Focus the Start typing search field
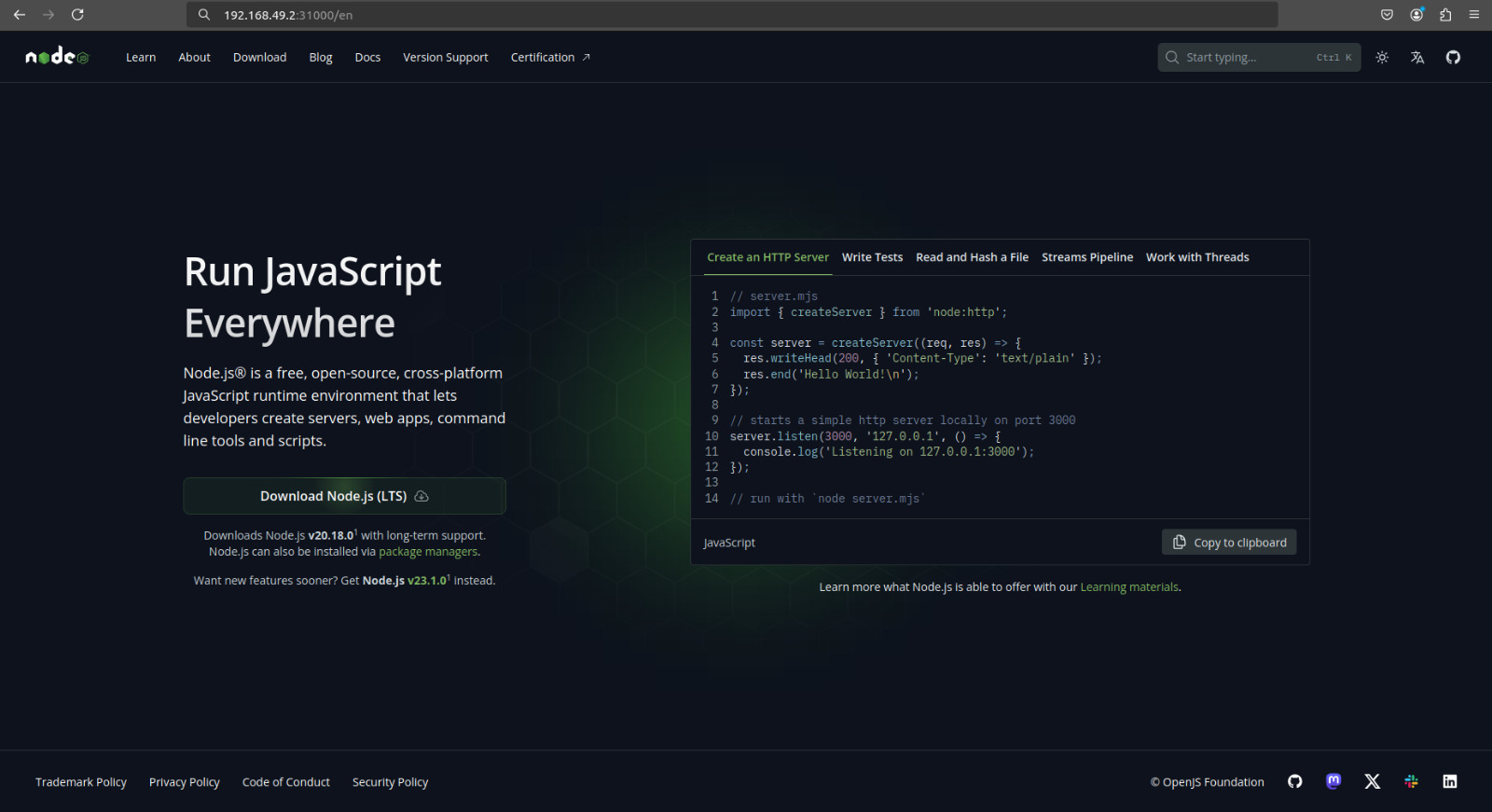The width and height of the screenshot is (1492, 812). pos(1259,57)
